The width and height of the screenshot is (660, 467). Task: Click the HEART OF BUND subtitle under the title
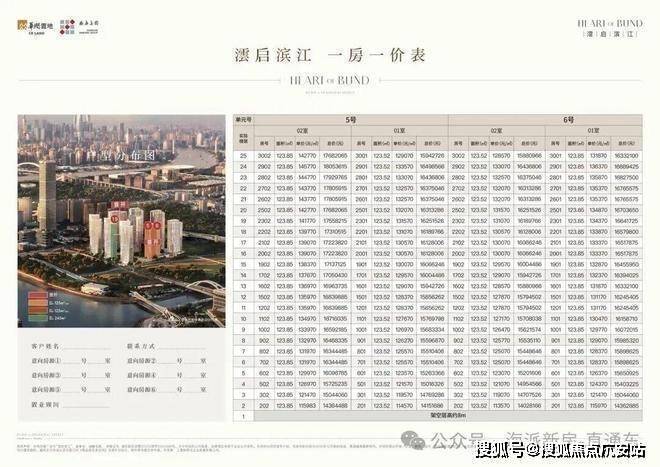click(330, 80)
